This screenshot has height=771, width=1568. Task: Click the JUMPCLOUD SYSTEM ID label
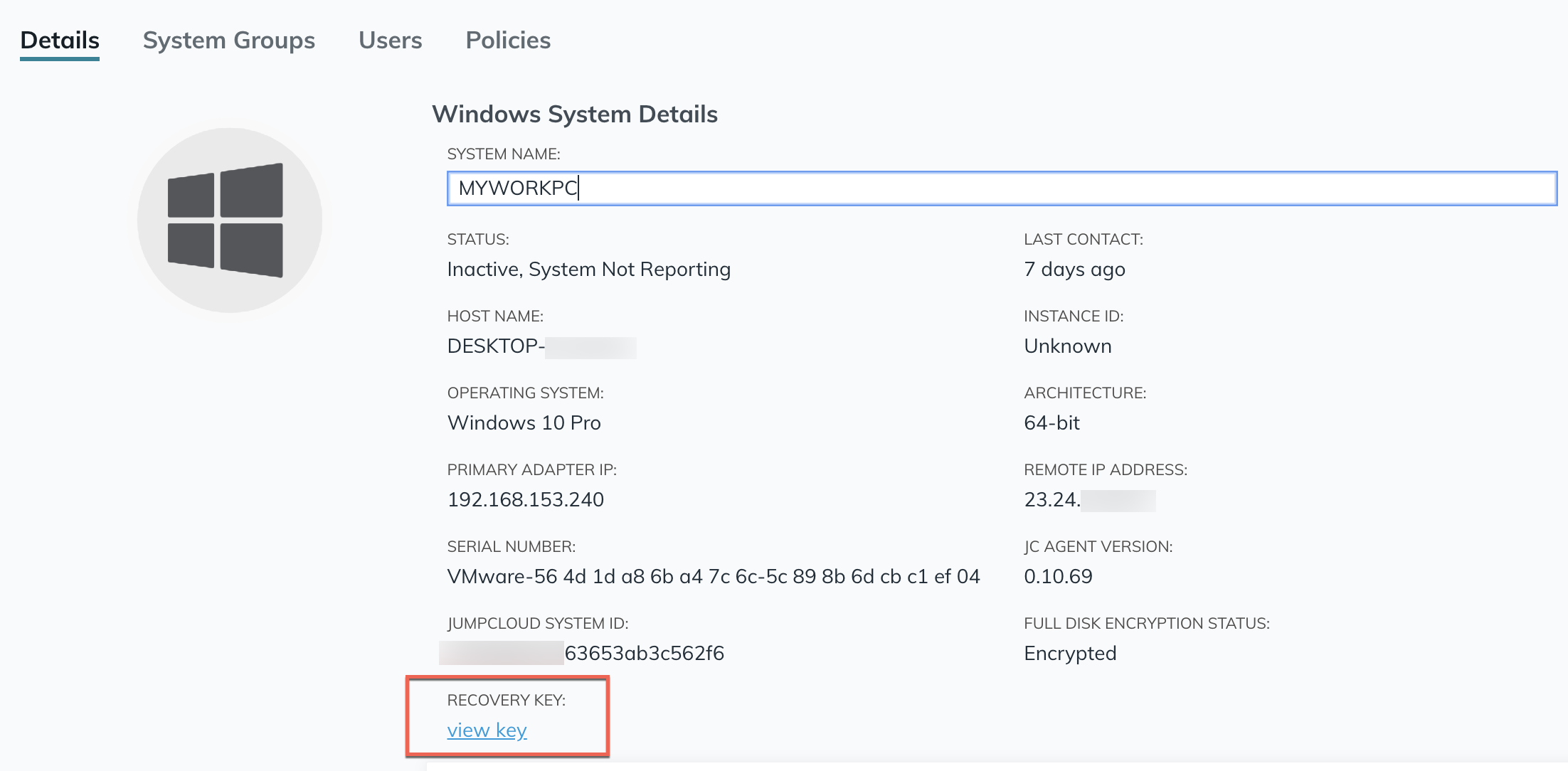tap(538, 624)
